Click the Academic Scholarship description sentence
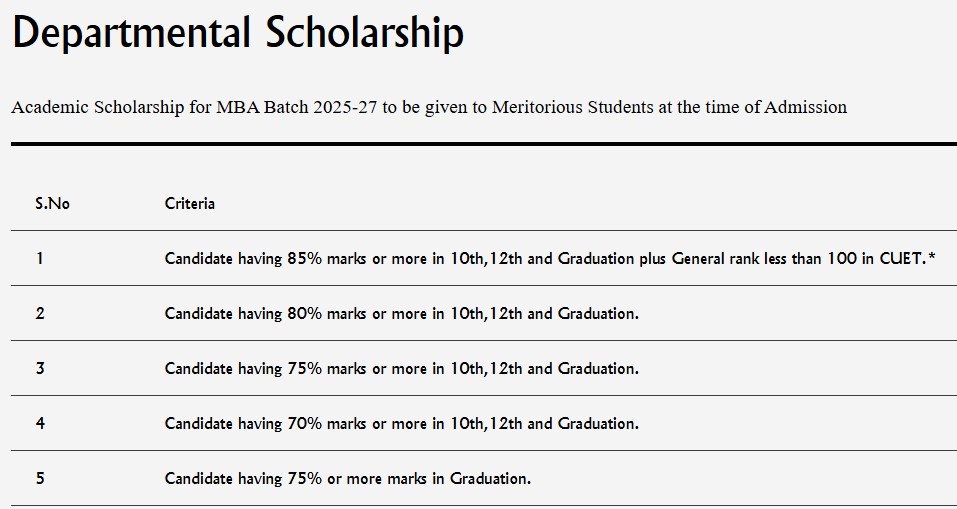The height and width of the screenshot is (509, 957). tap(429, 107)
